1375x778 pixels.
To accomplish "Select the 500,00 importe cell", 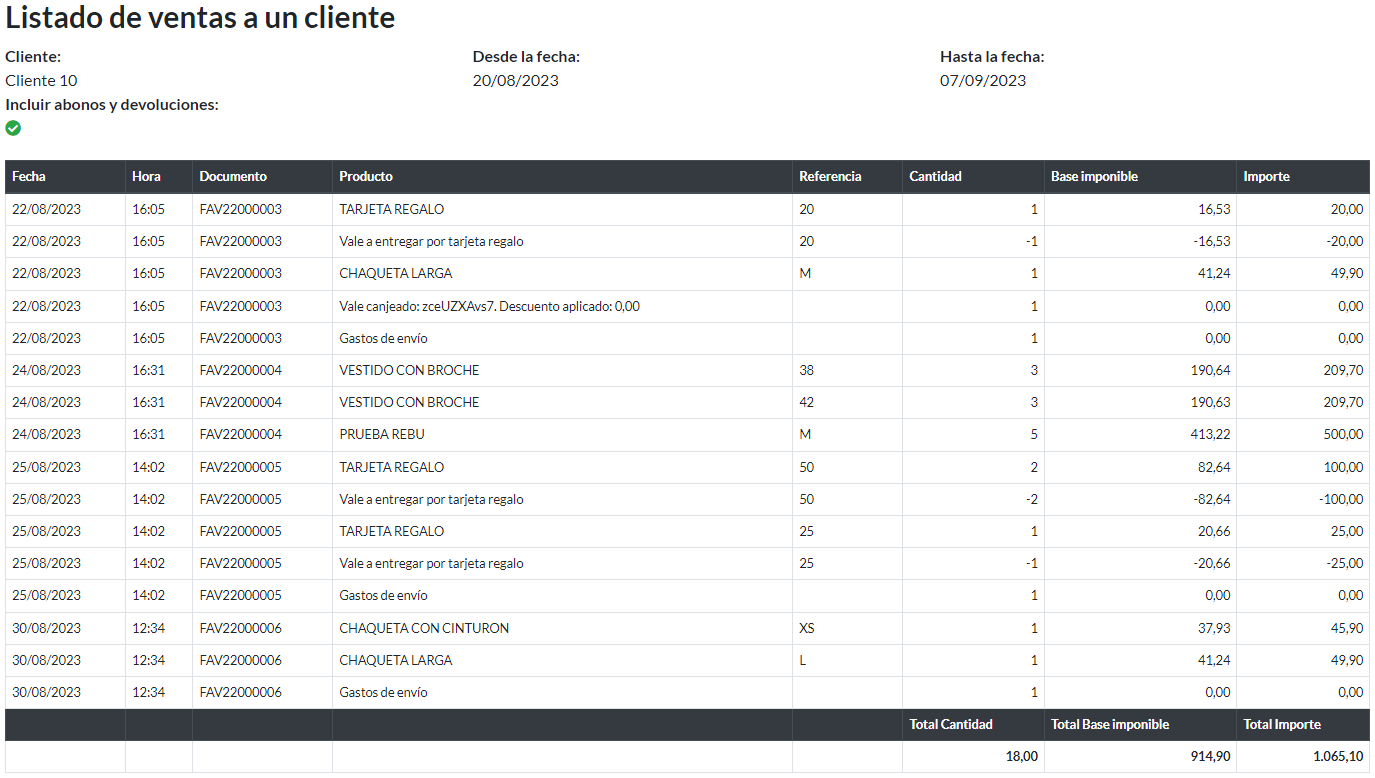I will (x=1343, y=434).
